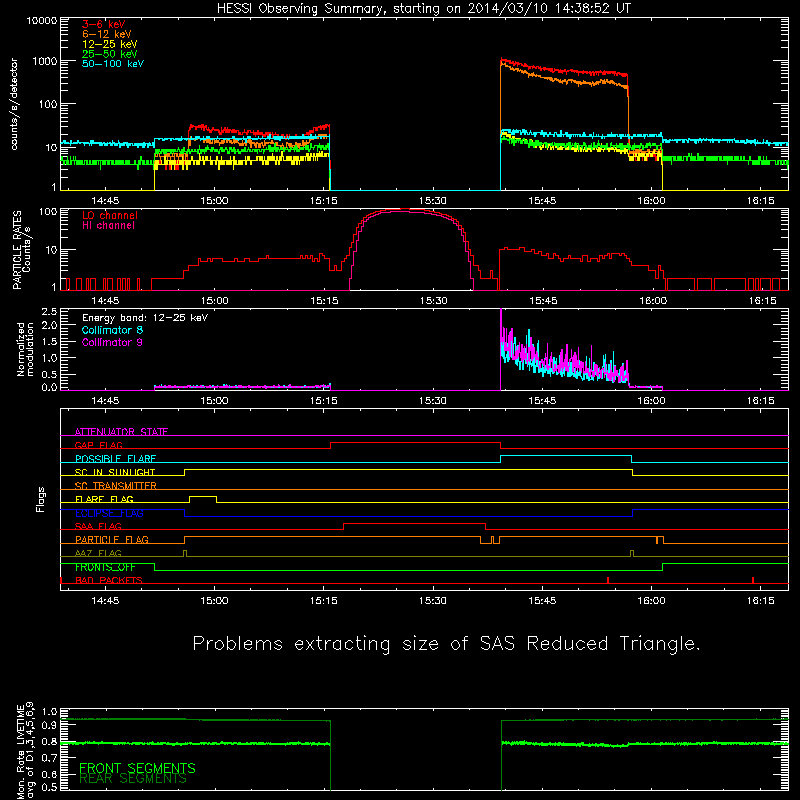
Task: Click the ATTENUATOR STATE flag label
Action: click(x=121, y=432)
